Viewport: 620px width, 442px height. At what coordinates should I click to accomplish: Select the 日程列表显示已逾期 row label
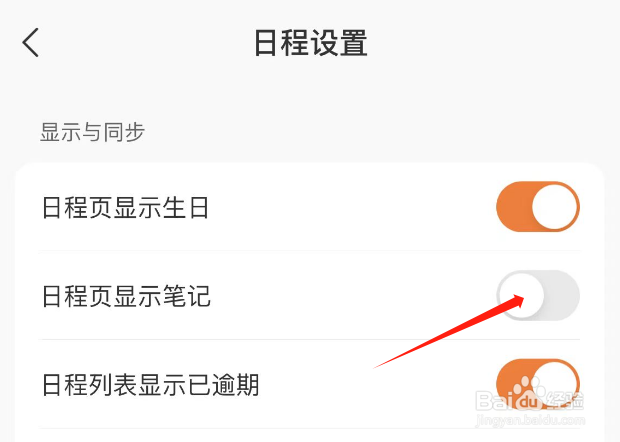point(150,385)
